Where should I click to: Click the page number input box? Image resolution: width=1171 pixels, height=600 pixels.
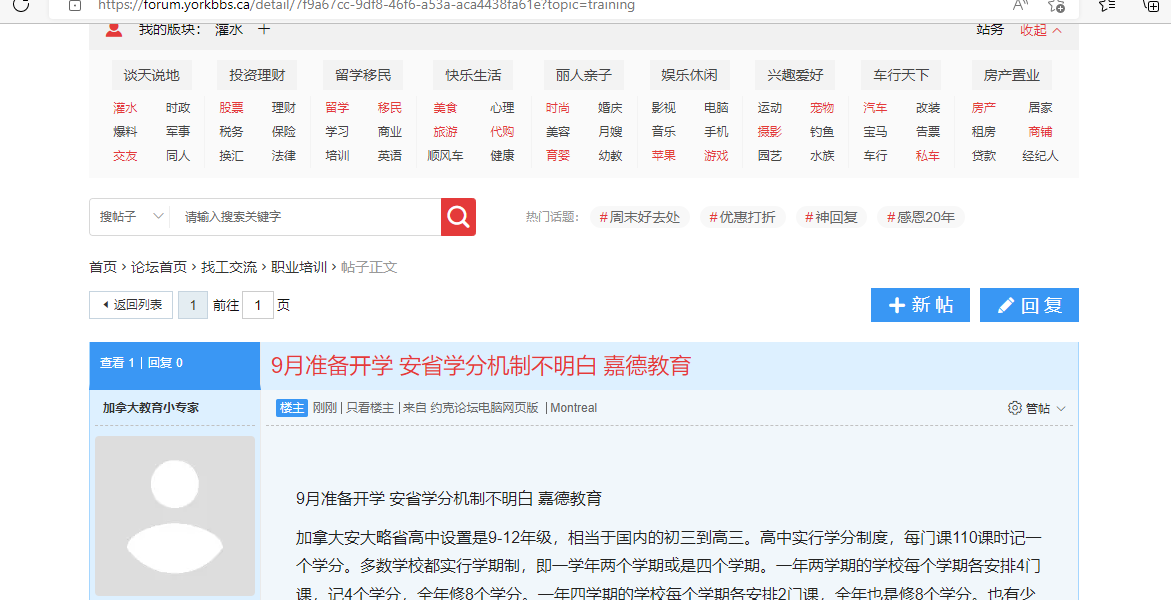pos(258,305)
